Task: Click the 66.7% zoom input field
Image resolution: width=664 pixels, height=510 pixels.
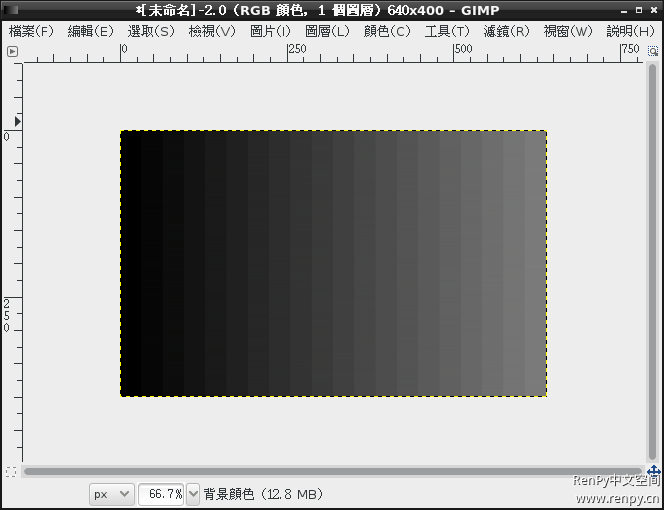Action: [161, 494]
